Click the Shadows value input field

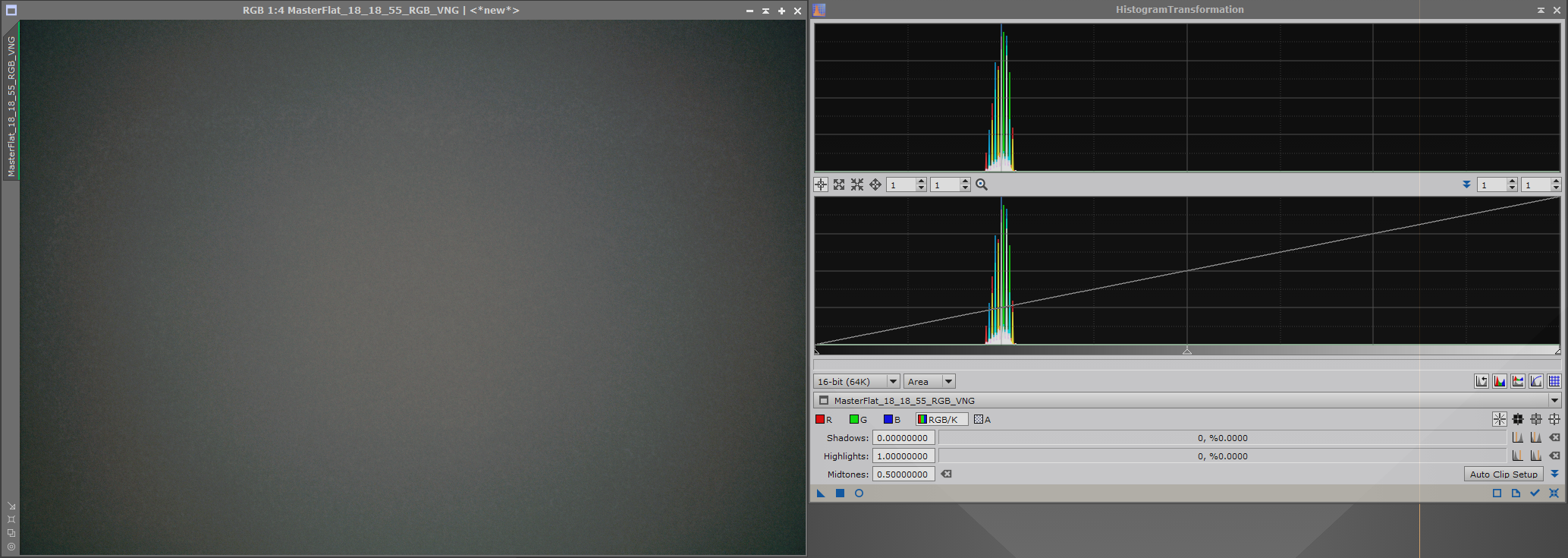[903, 437]
